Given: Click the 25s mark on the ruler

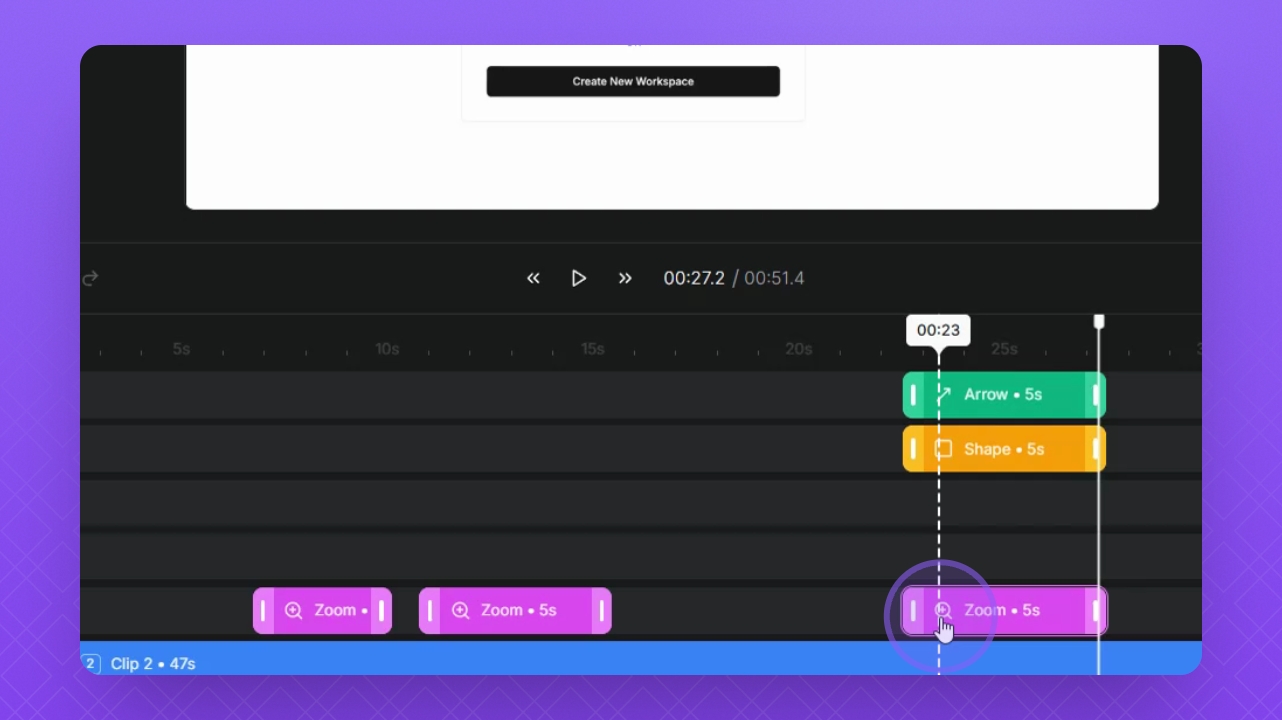Looking at the screenshot, I should click(x=1004, y=349).
